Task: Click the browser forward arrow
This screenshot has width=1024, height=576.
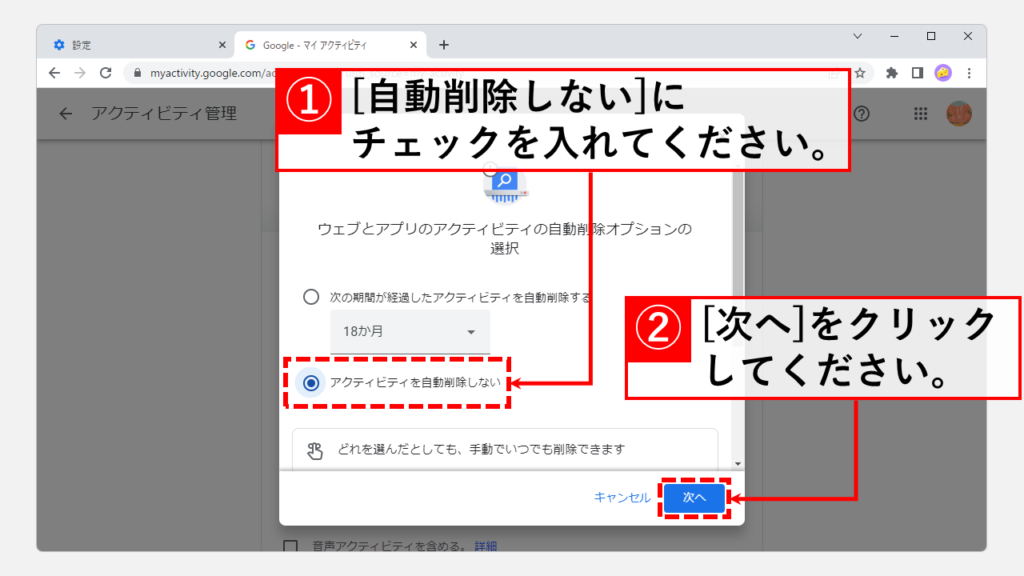Action: pos(80,73)
